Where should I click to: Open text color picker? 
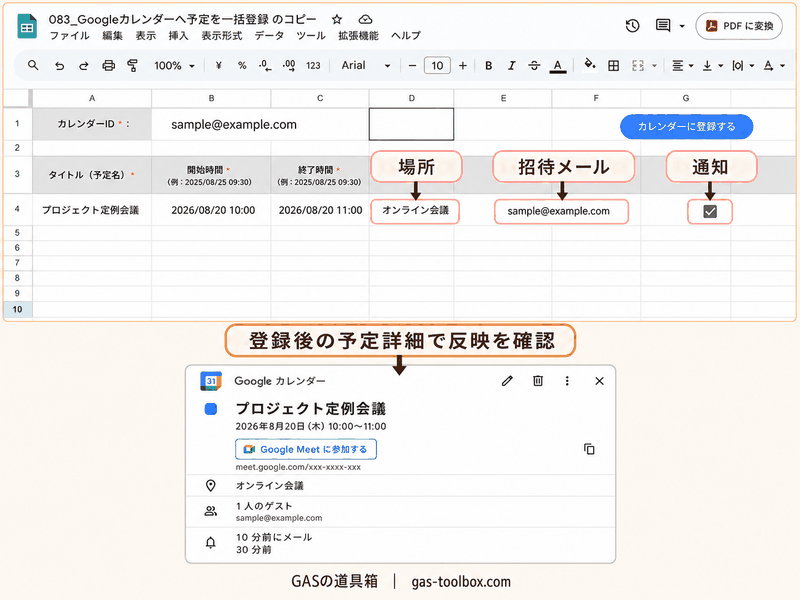tap(558, 66)
